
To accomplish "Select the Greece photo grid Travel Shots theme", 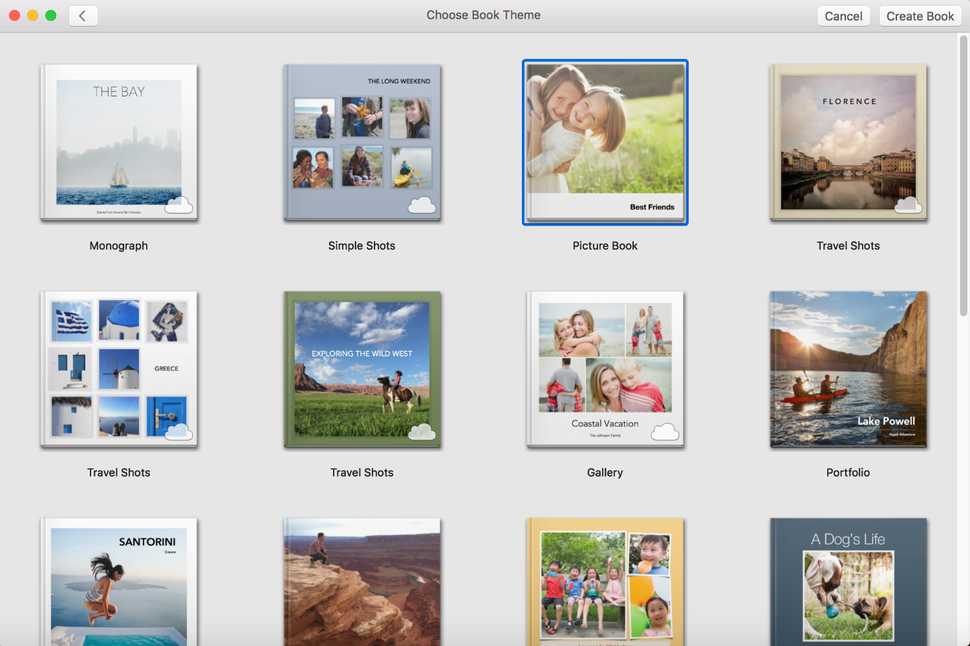I will point(118,368).
